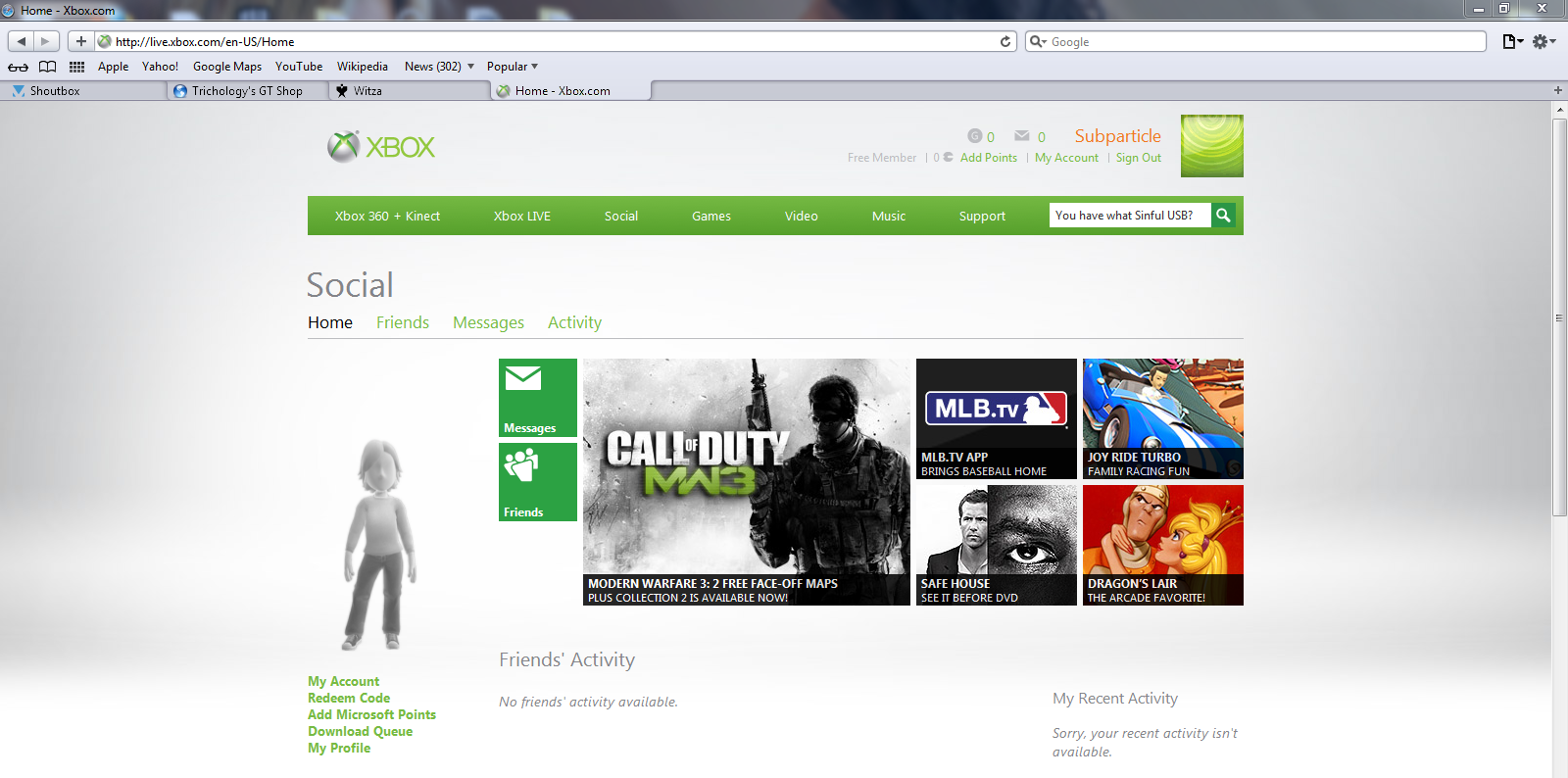
Task: Click the browser URL address field
Action: (554, 41)
